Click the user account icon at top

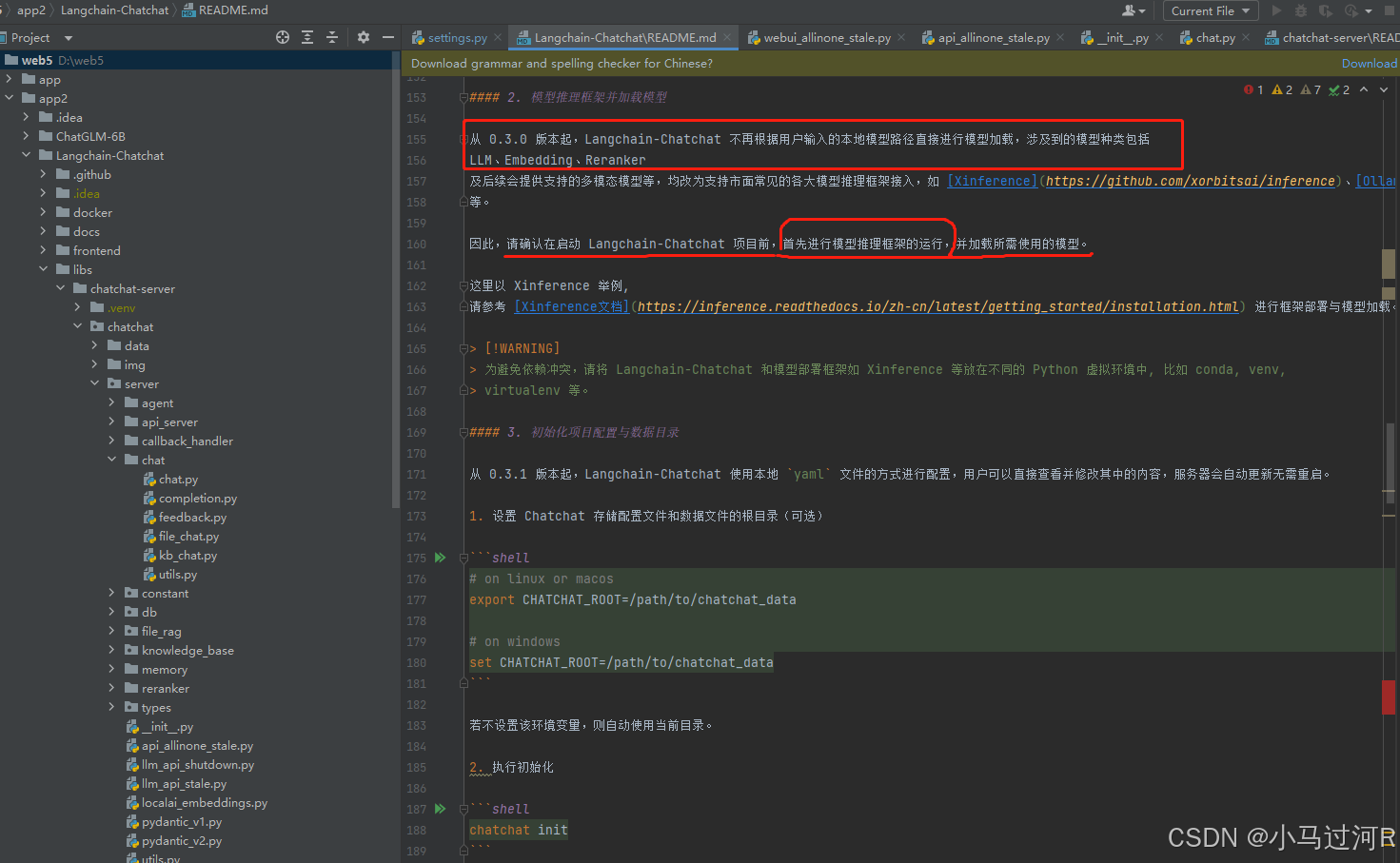(1134, 10)
